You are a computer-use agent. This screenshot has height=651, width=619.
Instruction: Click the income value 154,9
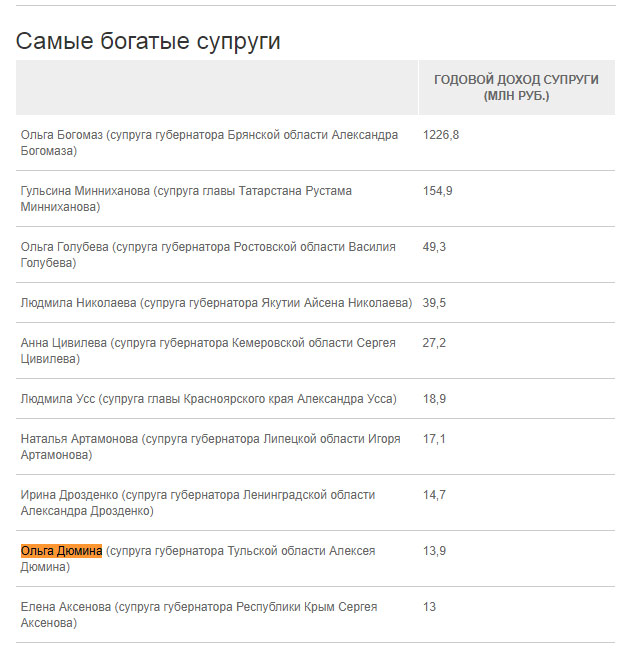point(438,191)
